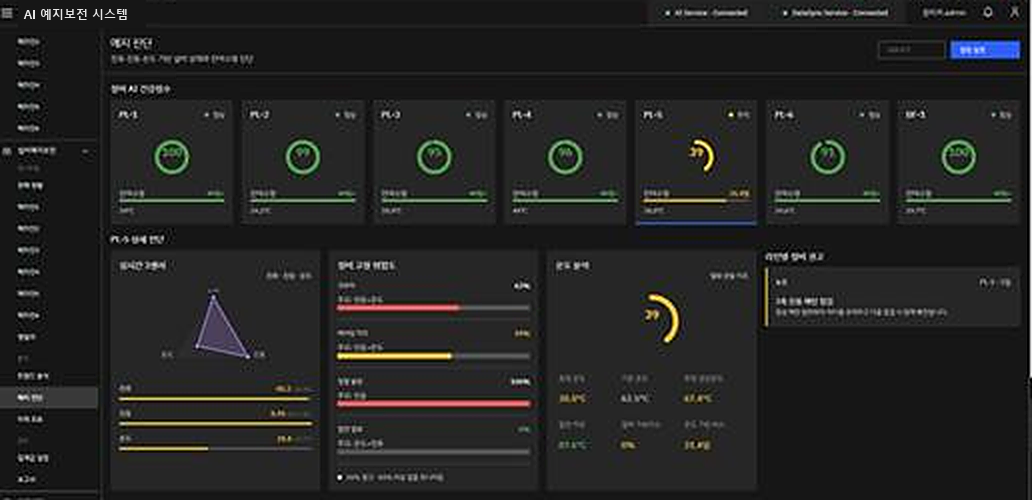The width and height of the screenshot is (1032, 500).
Task: Click the green 100 gauge on the SF card
Action: point(958,157)
